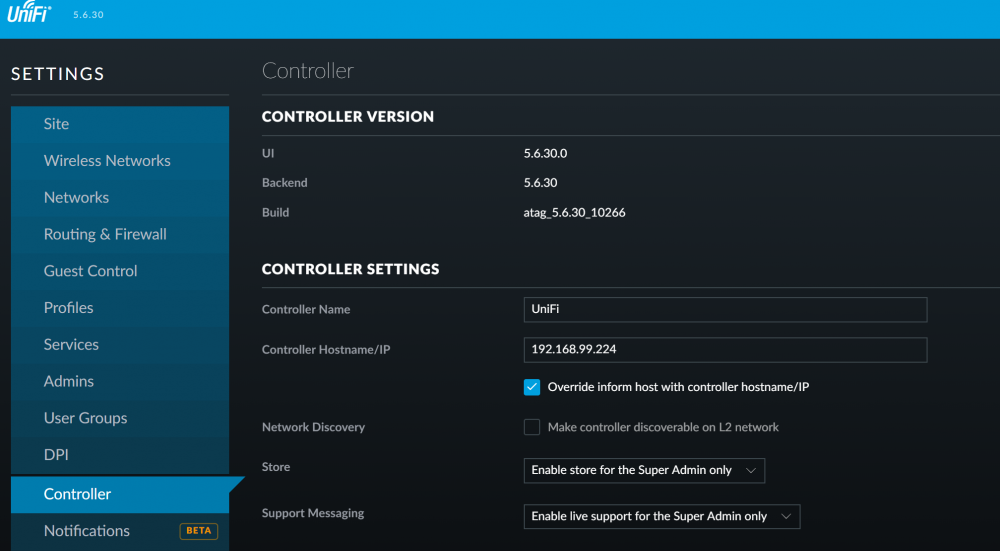Click the Network Discovery label
The height and width of the screenshot is (551, 1000).
(x=313, y=427)
